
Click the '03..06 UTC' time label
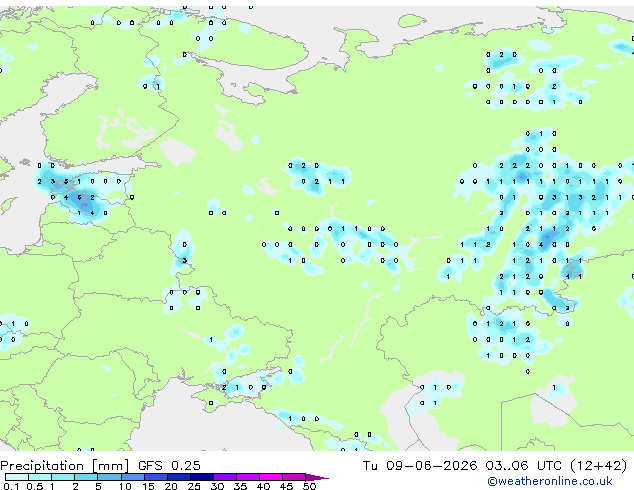524,466
